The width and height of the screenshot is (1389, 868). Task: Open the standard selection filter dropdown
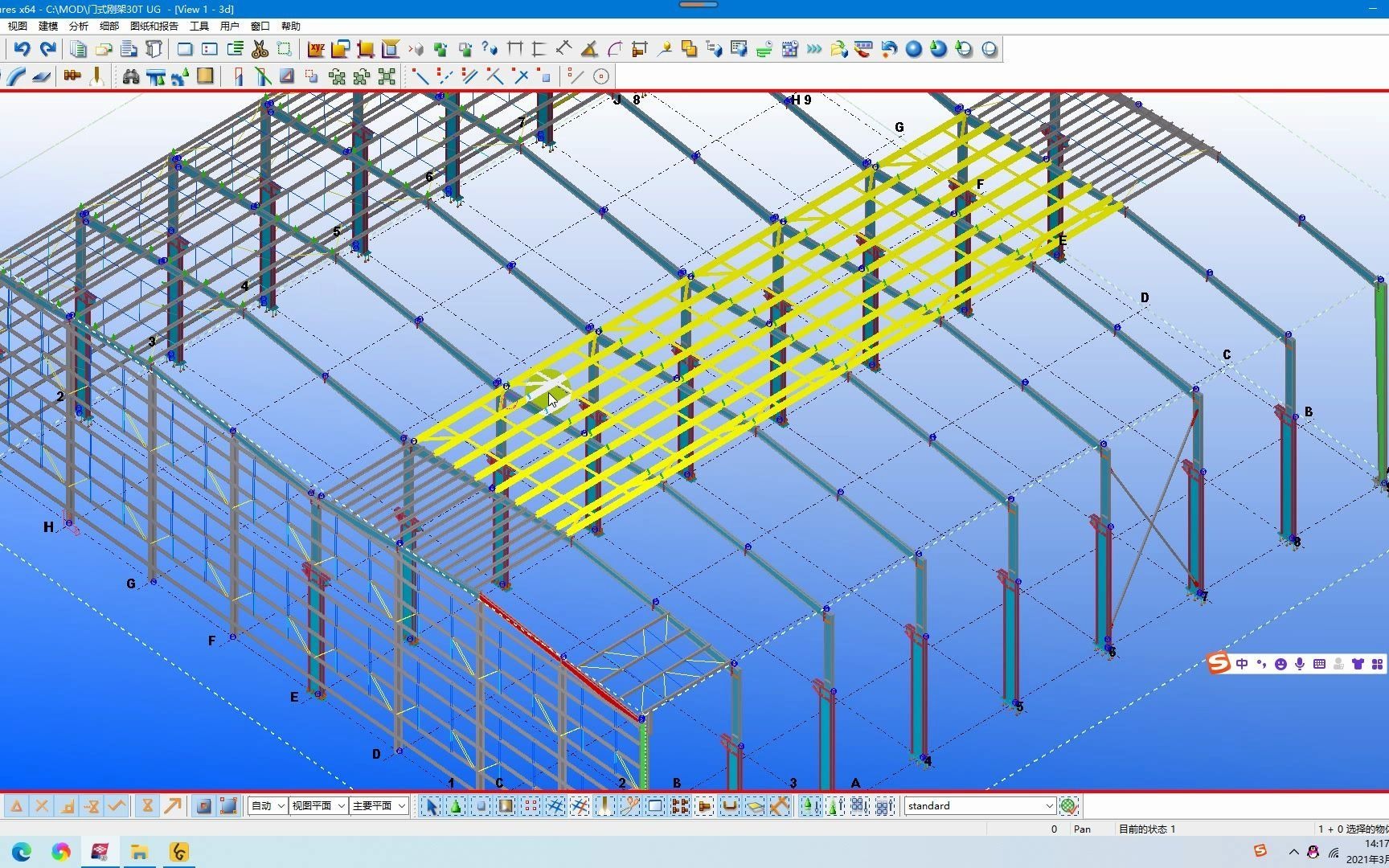978,805
